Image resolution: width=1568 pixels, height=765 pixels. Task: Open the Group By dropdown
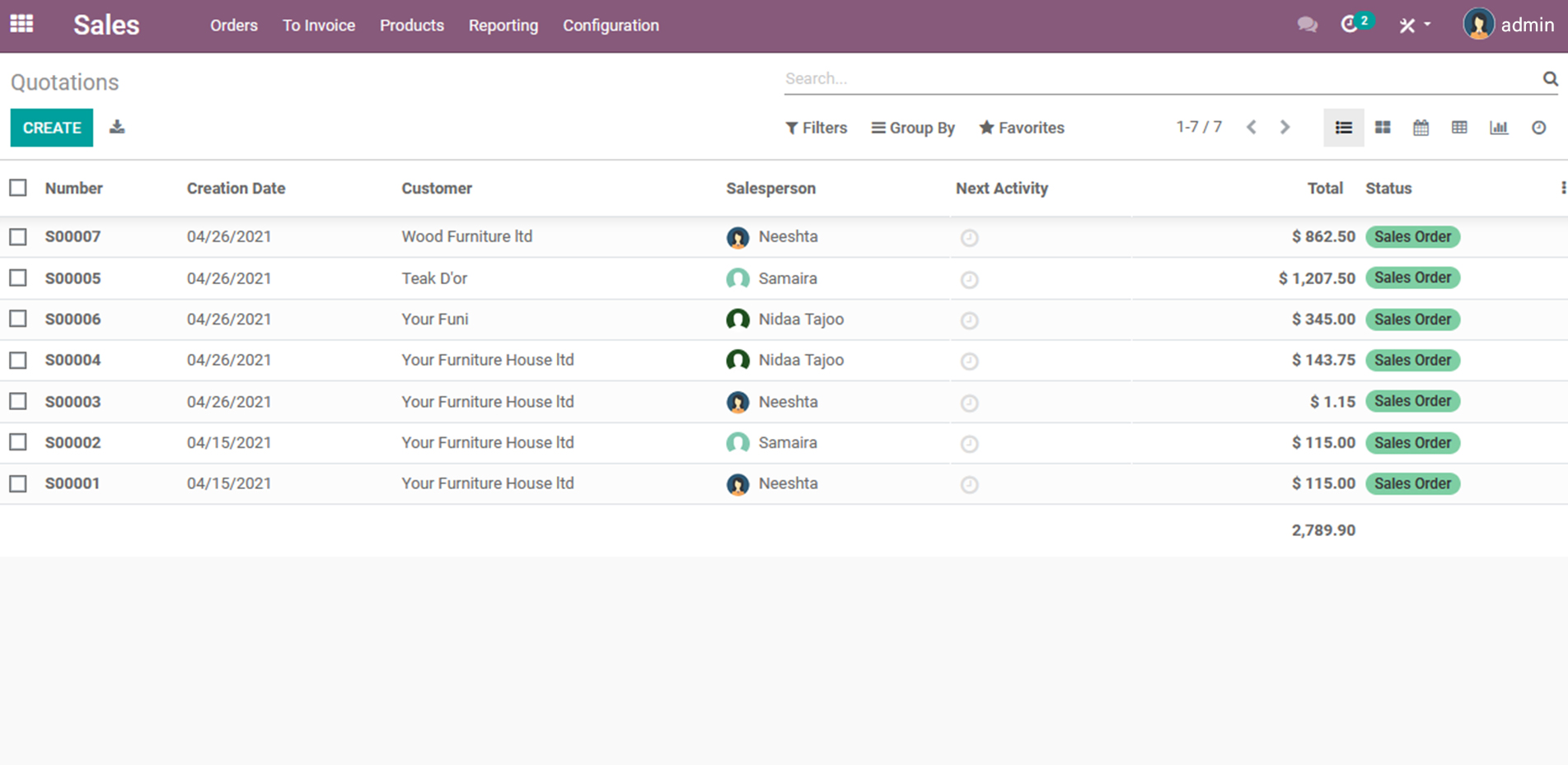913,128
